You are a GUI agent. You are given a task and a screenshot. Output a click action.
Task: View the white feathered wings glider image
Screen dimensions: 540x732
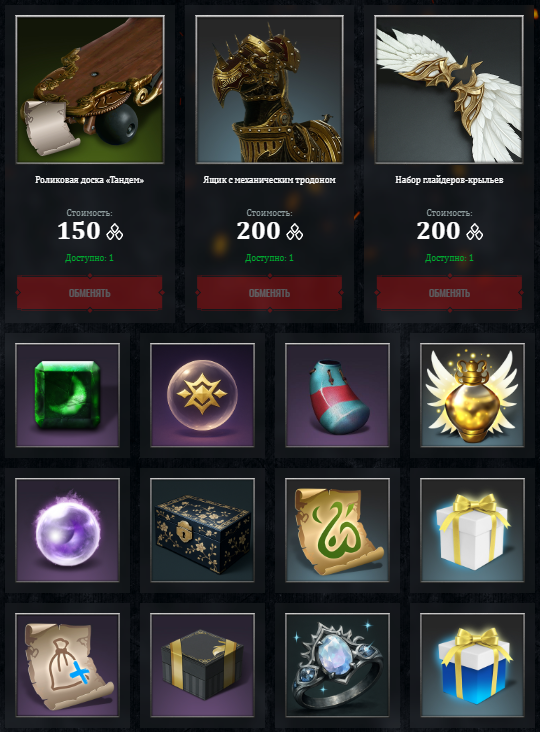[449, 89]
